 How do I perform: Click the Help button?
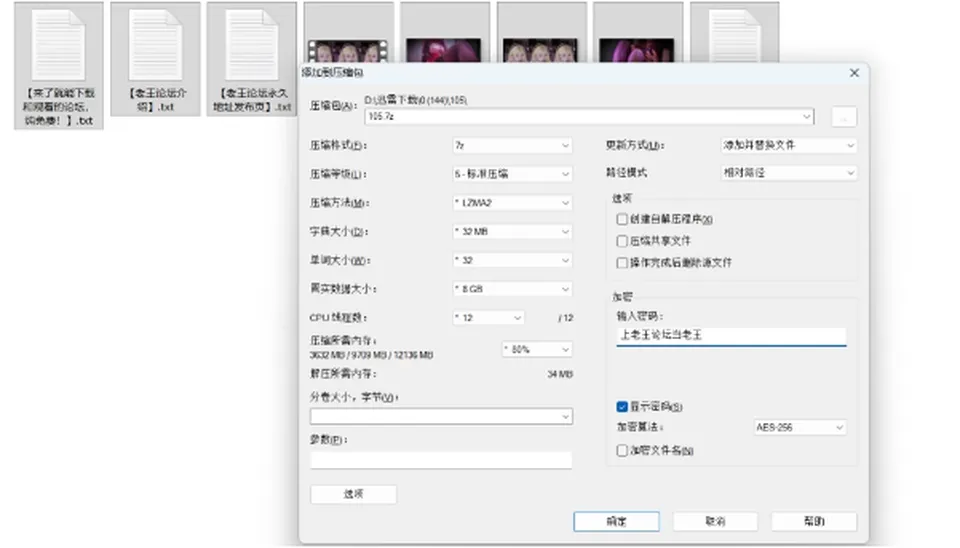pyautogui.click(x=814, y=522)
